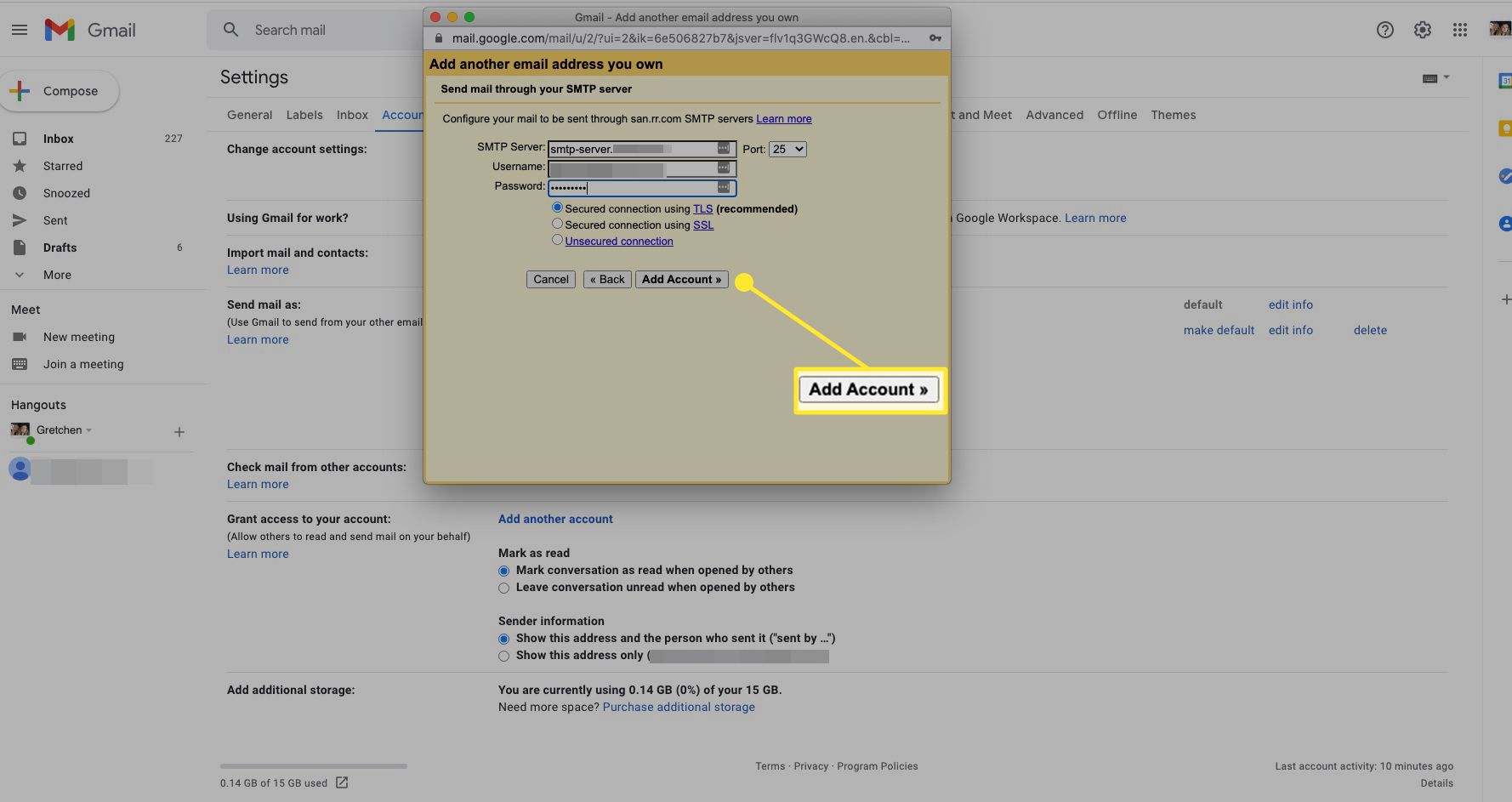Image resolution: width=1512 pixels, height=802 pixels.
Task: Click the Drafts document icon
Action: tap(20, 247)
